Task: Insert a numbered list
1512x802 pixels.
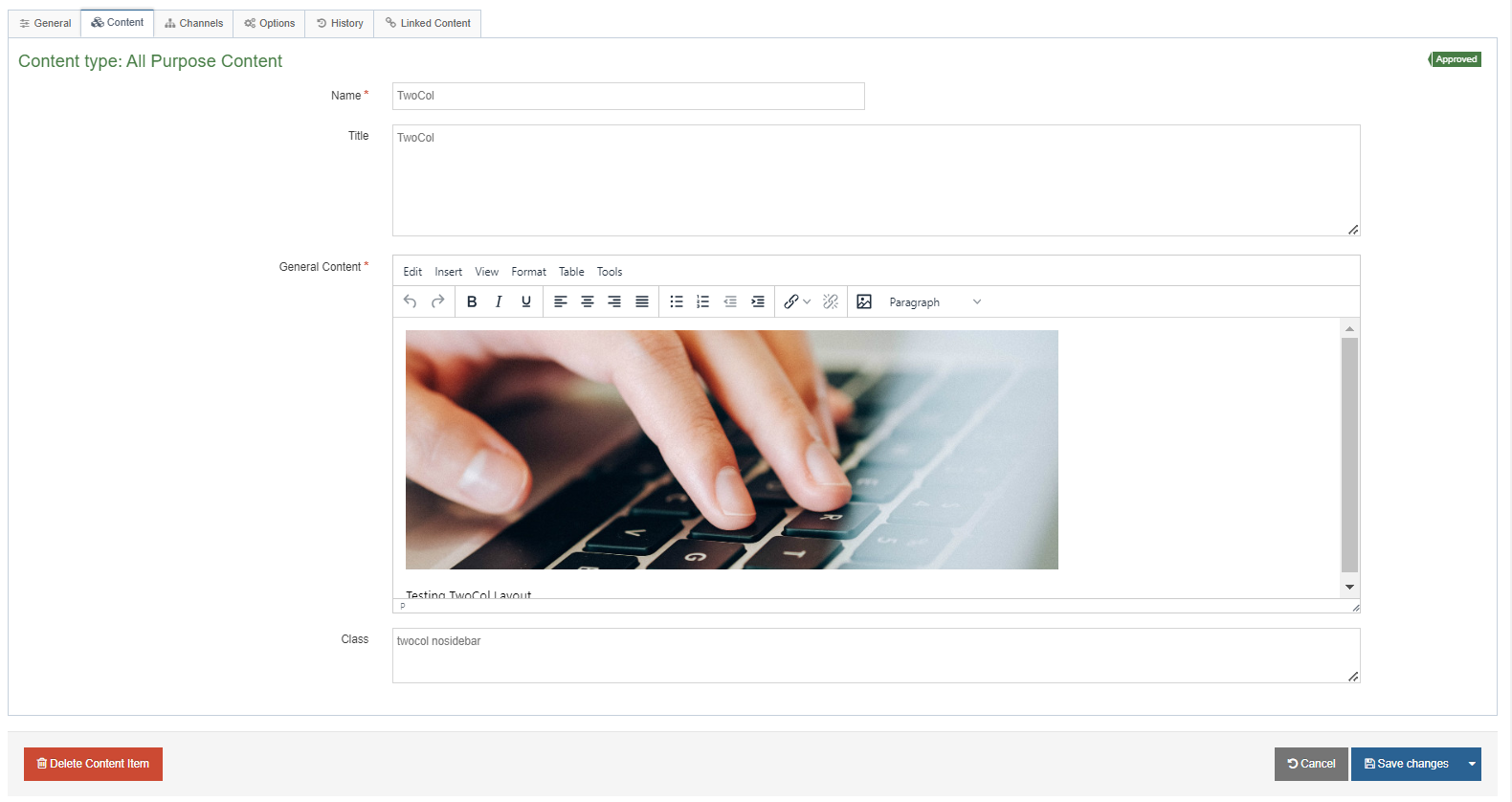Action: 702,301
